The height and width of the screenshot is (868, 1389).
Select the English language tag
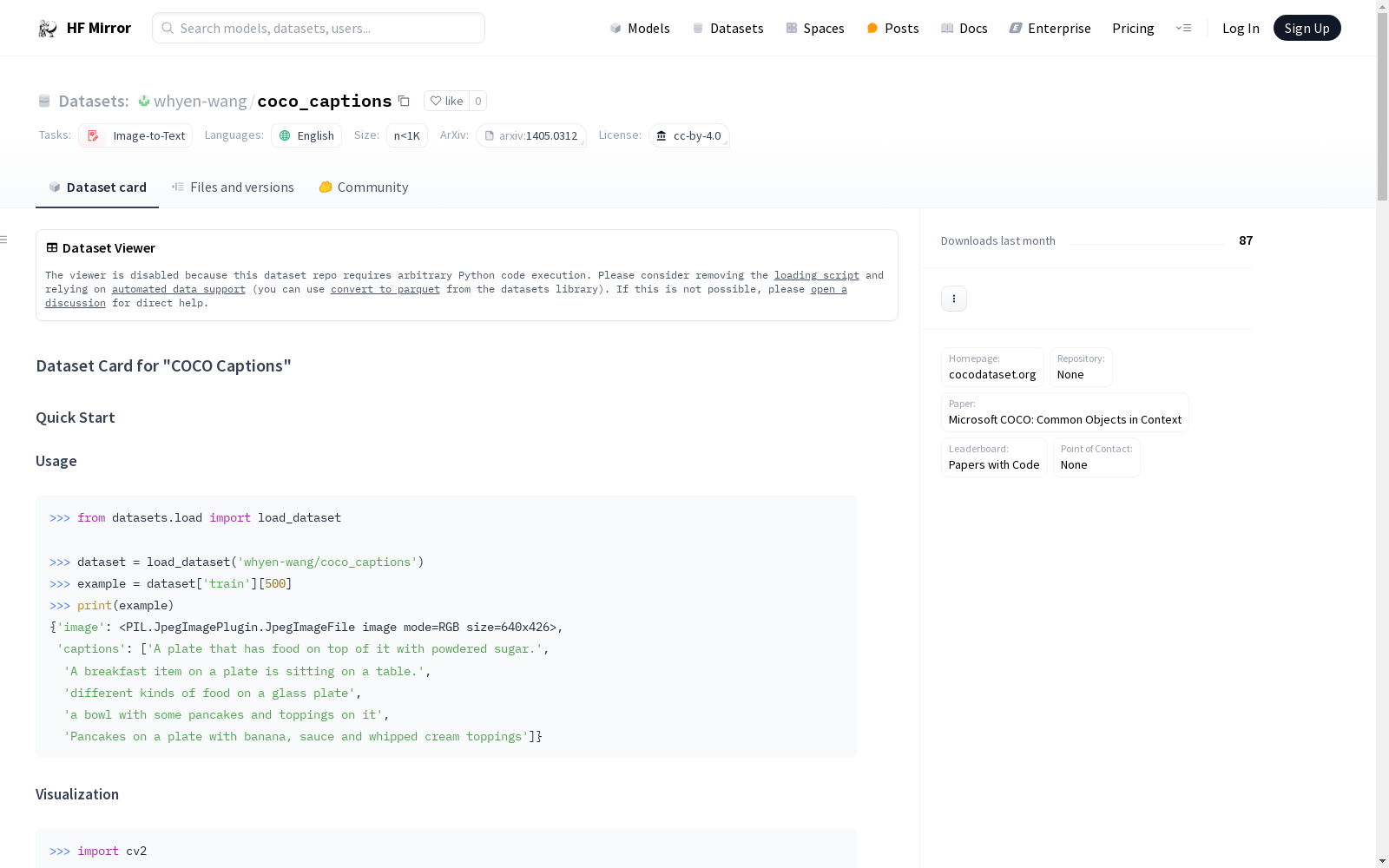(306, 135)
